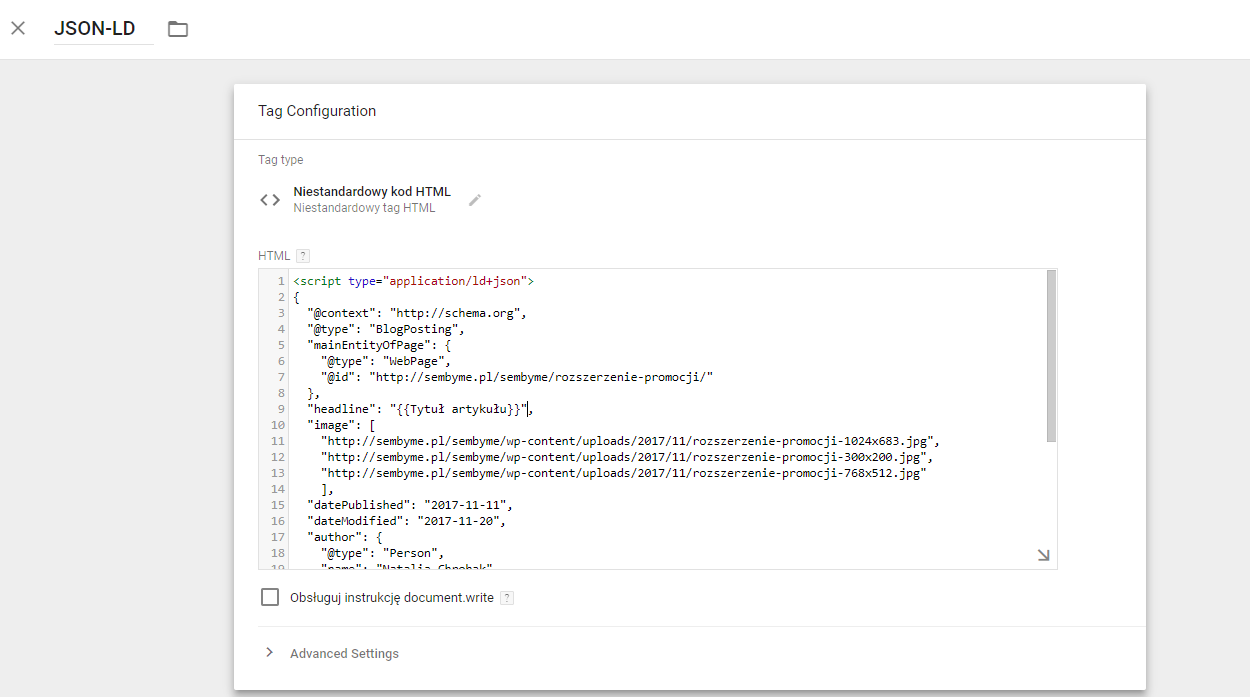
Task: Click the "image": [ line
Action: click(341, 425)
